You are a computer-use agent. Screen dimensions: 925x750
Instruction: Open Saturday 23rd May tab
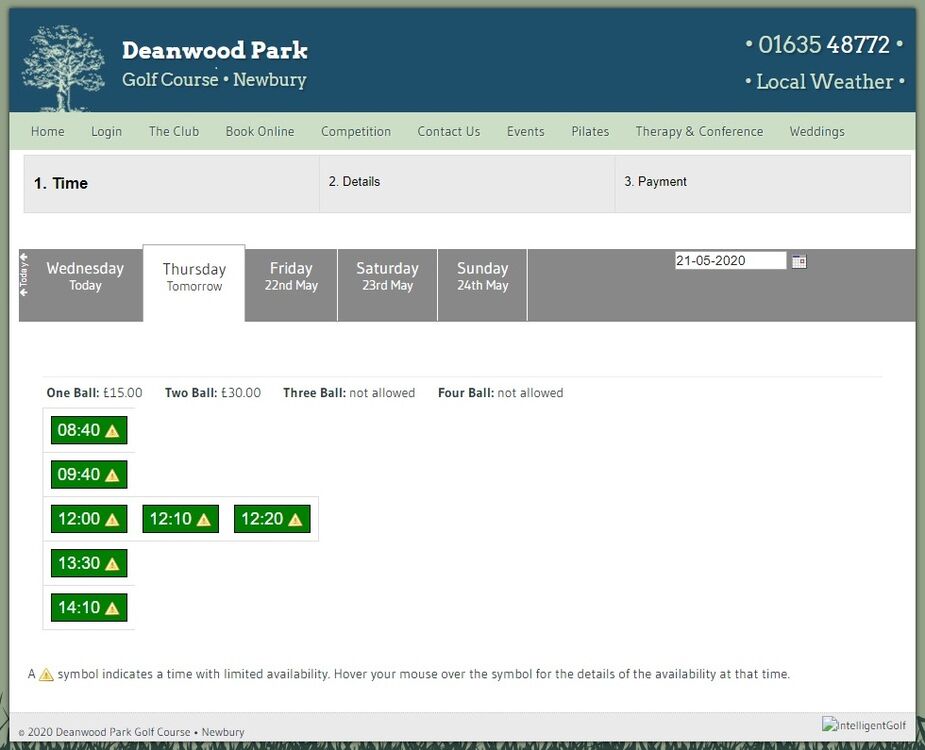pyautogui.click(x=388, y=285)
